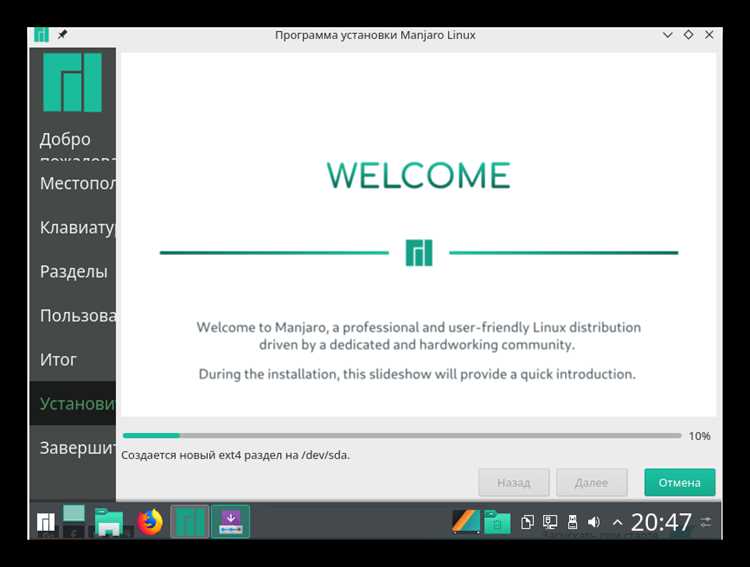Select the Клавиатура sidebar step

[x=73, y=227]
